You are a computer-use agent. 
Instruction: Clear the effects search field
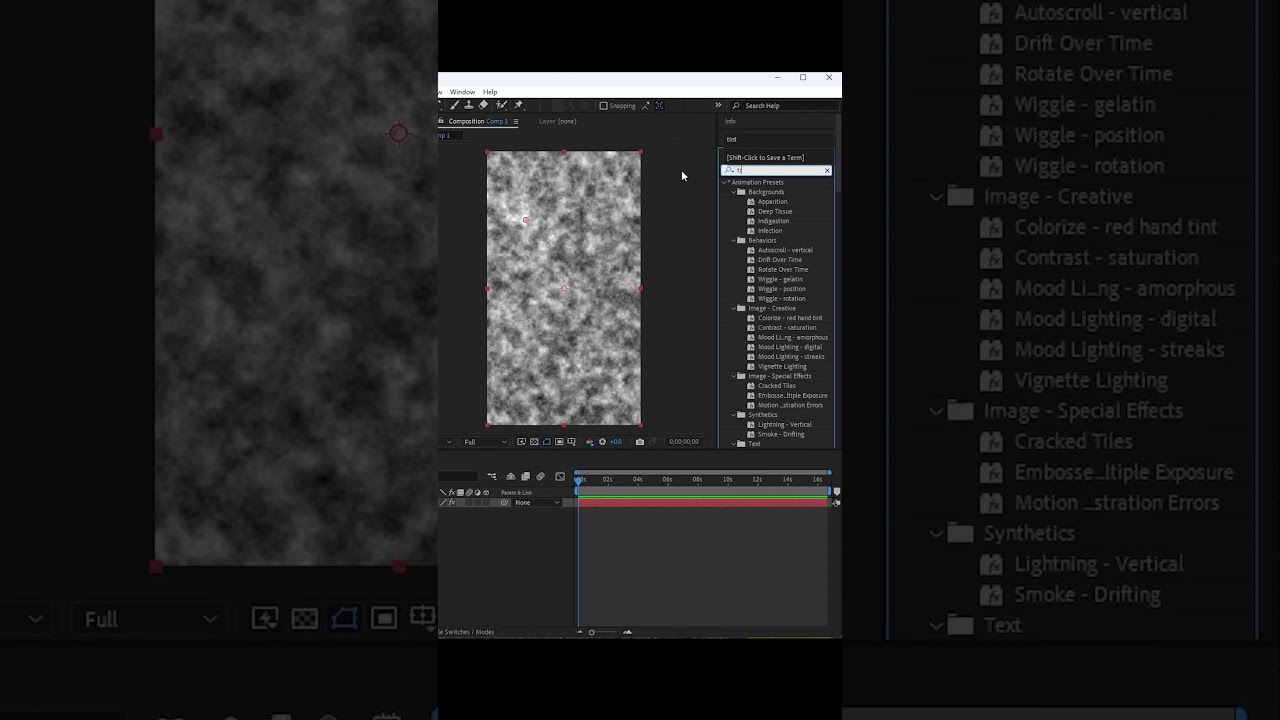click(x=827, y=171)
